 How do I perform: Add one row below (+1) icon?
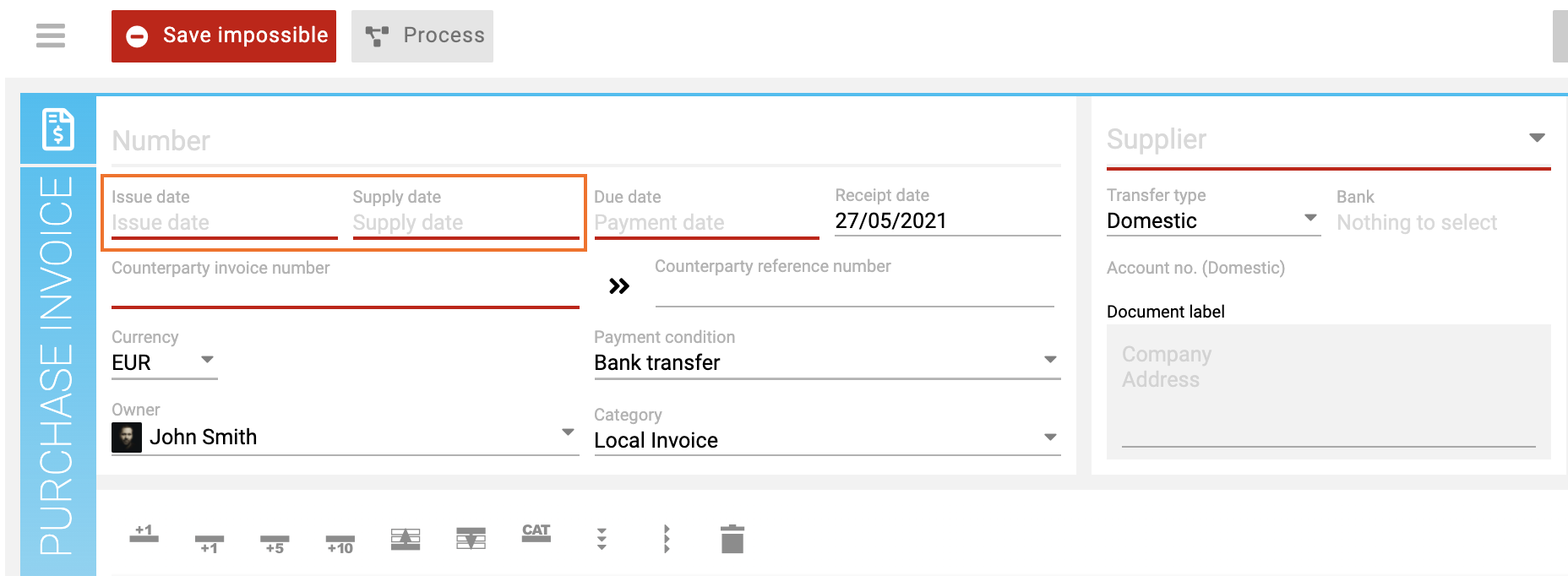[x=210, y=542]
